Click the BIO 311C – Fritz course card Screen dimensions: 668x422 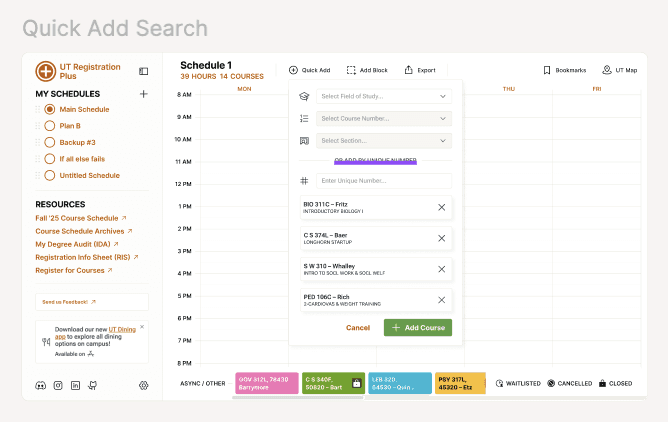[x=376, y=207]
